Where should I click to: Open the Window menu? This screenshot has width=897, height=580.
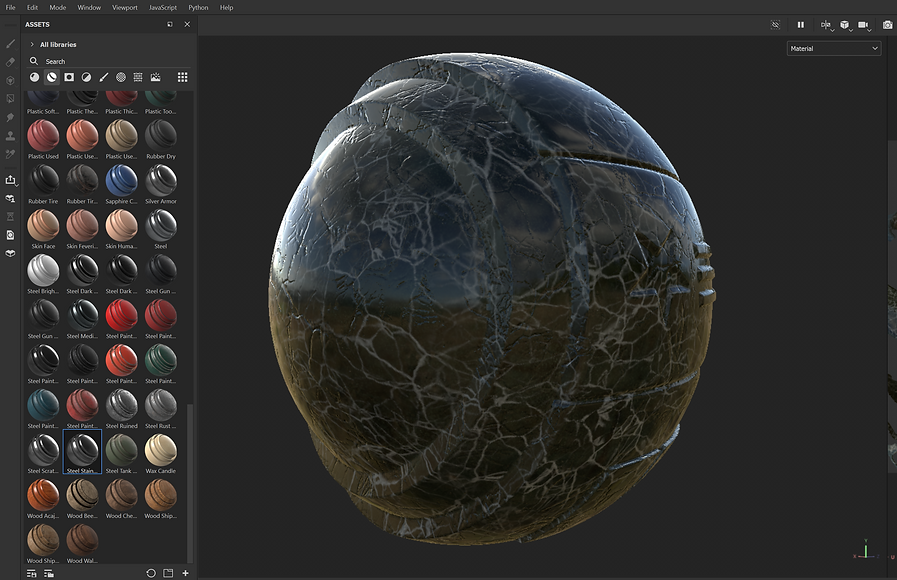[89, 7]
